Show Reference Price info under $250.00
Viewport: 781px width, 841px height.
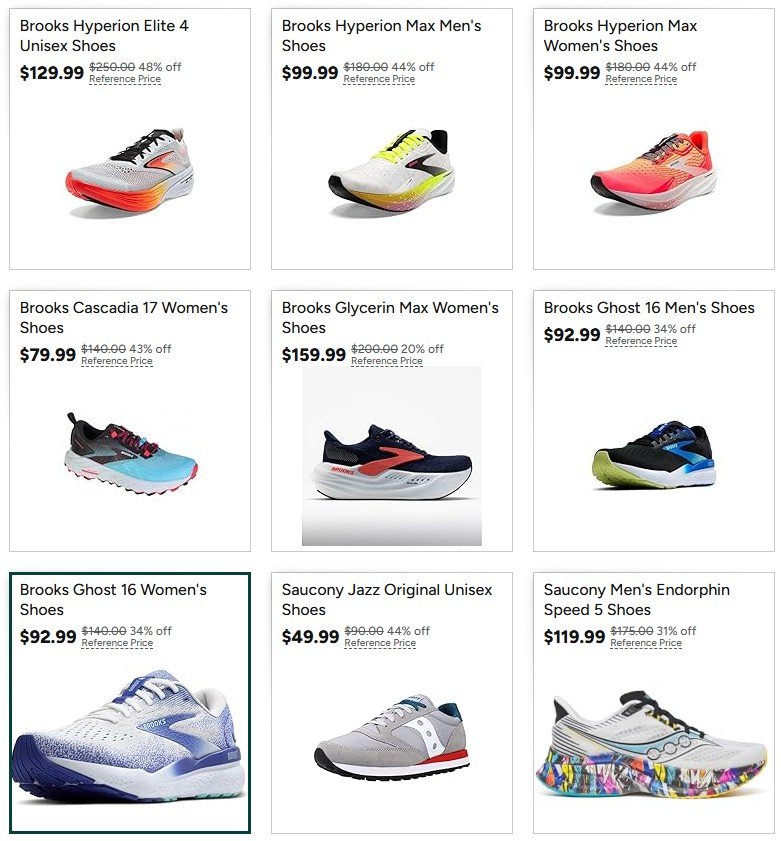point(125,79)
